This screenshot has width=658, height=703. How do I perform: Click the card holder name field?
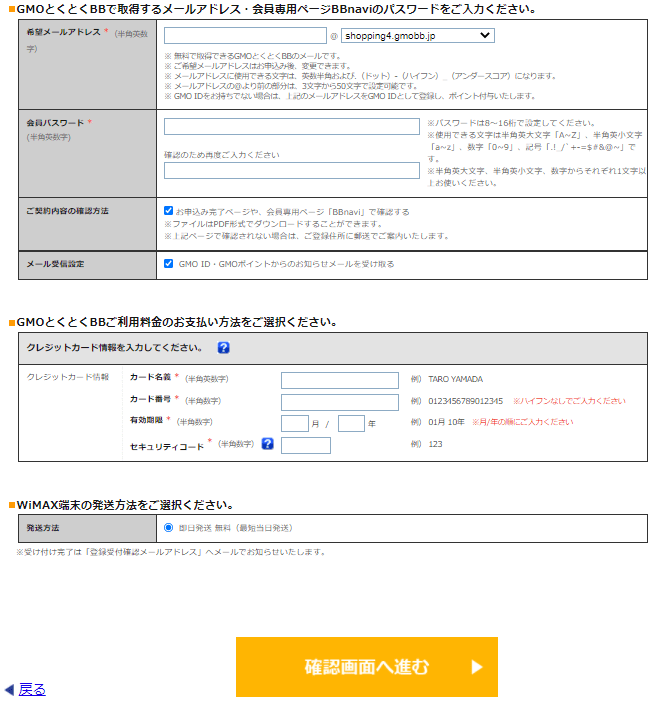pos(340,380)
